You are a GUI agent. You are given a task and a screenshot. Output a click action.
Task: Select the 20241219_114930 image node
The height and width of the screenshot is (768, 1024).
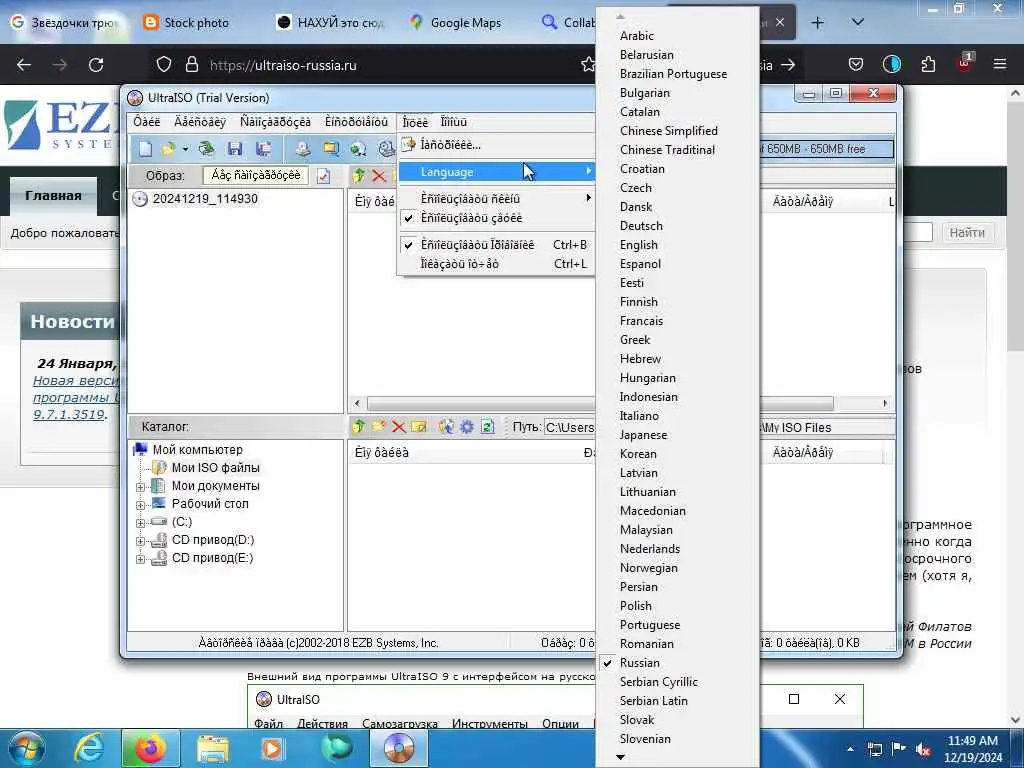pyautogui.click(x=205, y=199)
